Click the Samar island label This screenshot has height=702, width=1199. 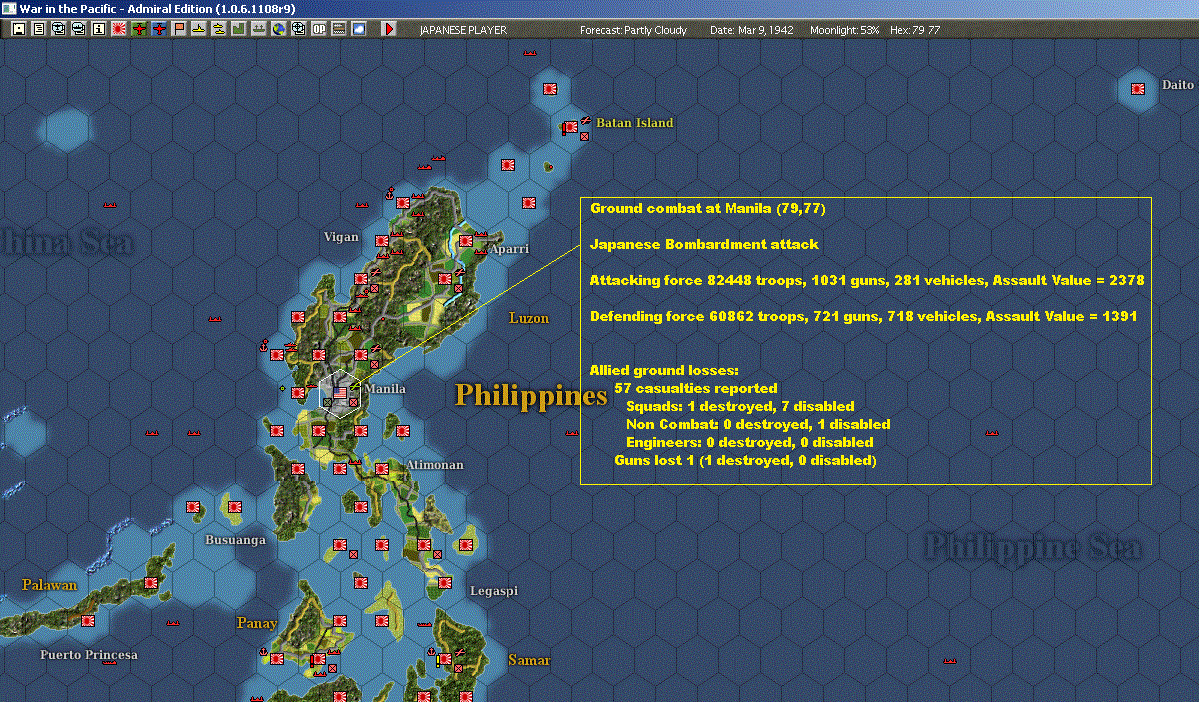click(x=529, y=660)
